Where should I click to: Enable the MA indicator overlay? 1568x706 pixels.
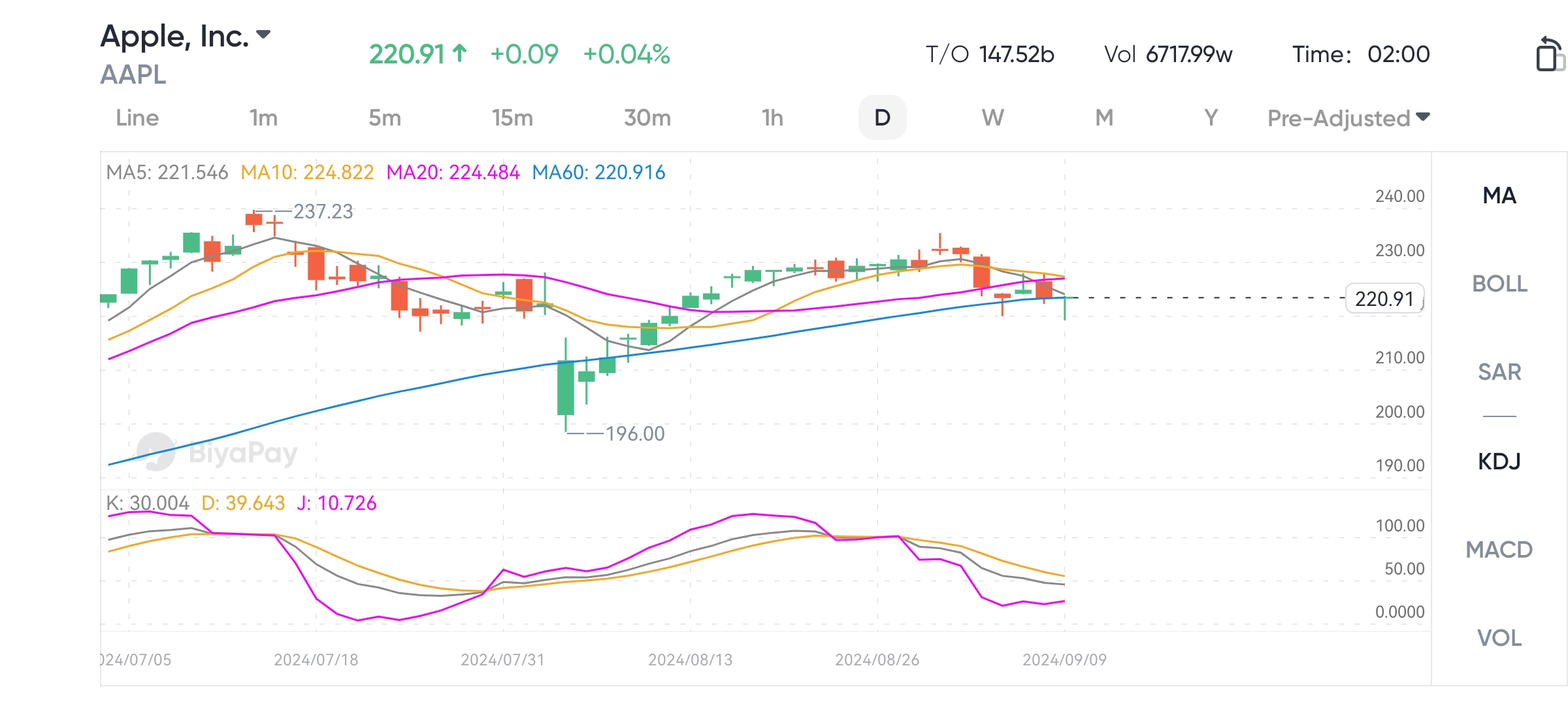tap(1499, 195)
